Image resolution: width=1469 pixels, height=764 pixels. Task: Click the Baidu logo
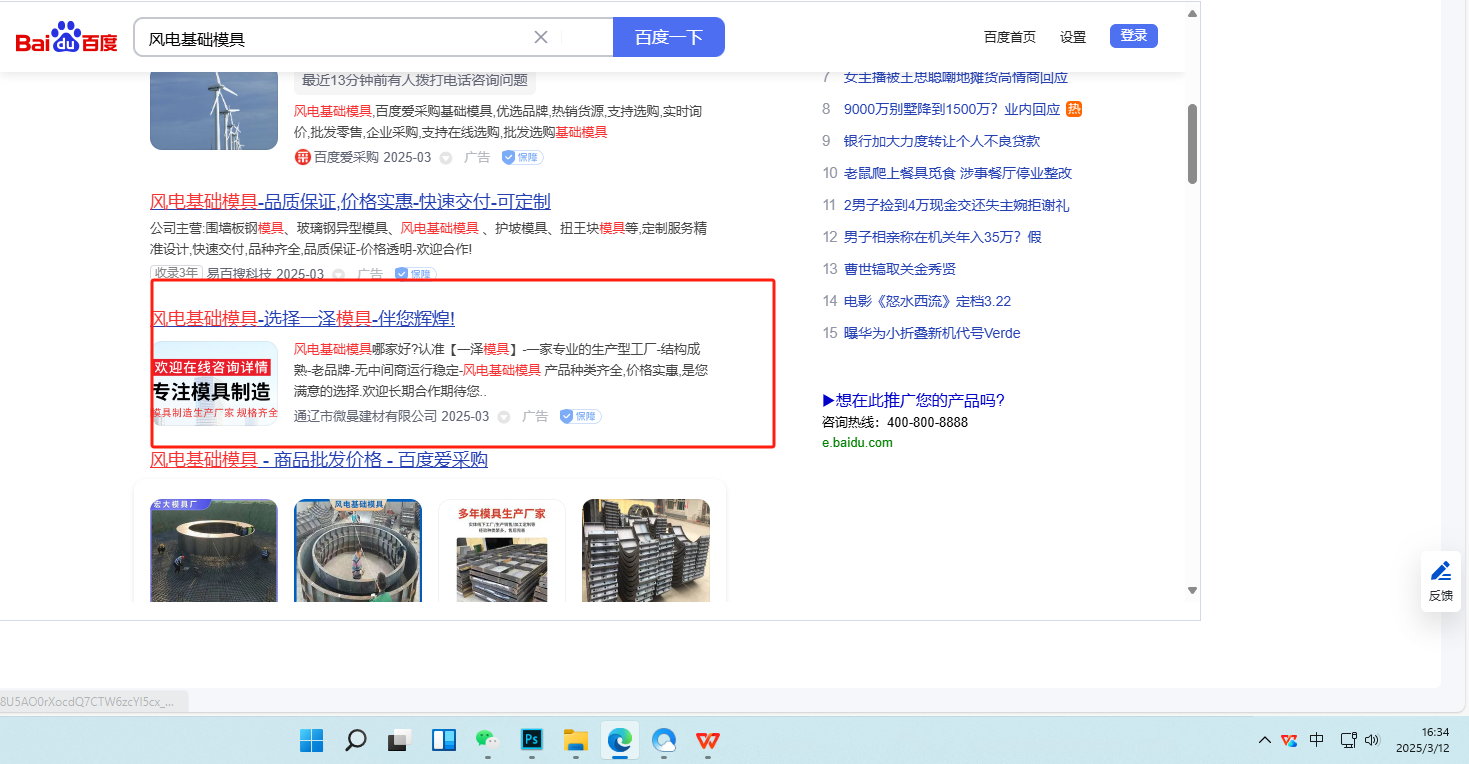(66, 39)
